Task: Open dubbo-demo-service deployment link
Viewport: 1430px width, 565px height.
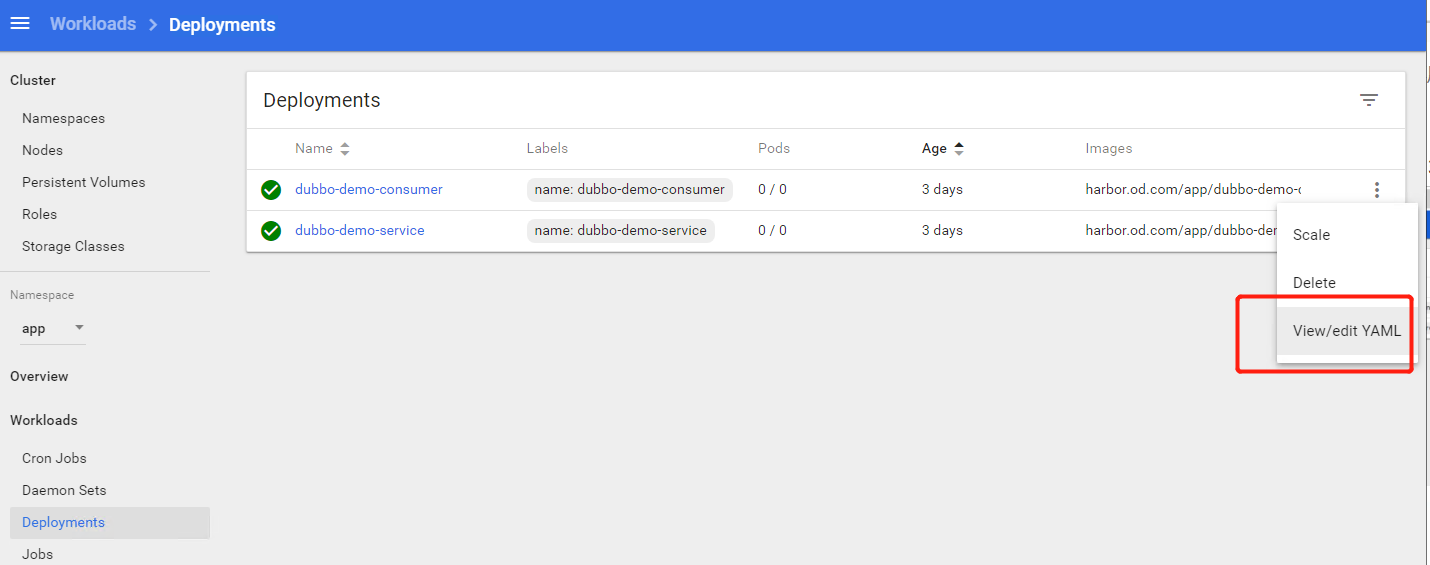Action: 359,230
